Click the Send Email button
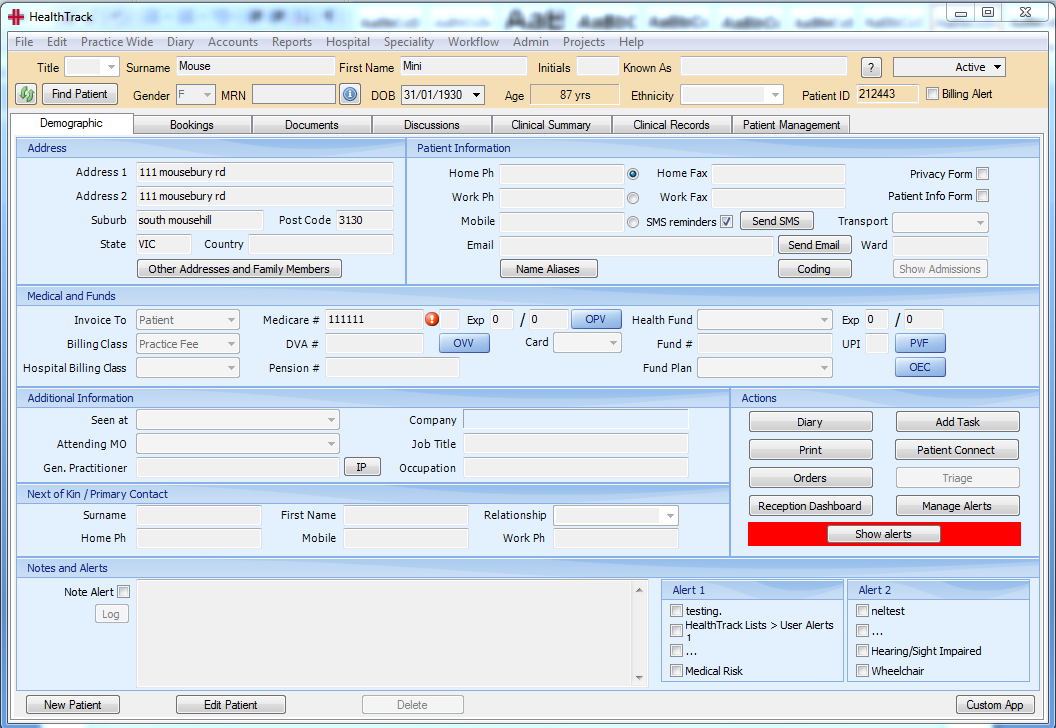The width and height of the screenshot is (1056, 728). coord(814,245)
